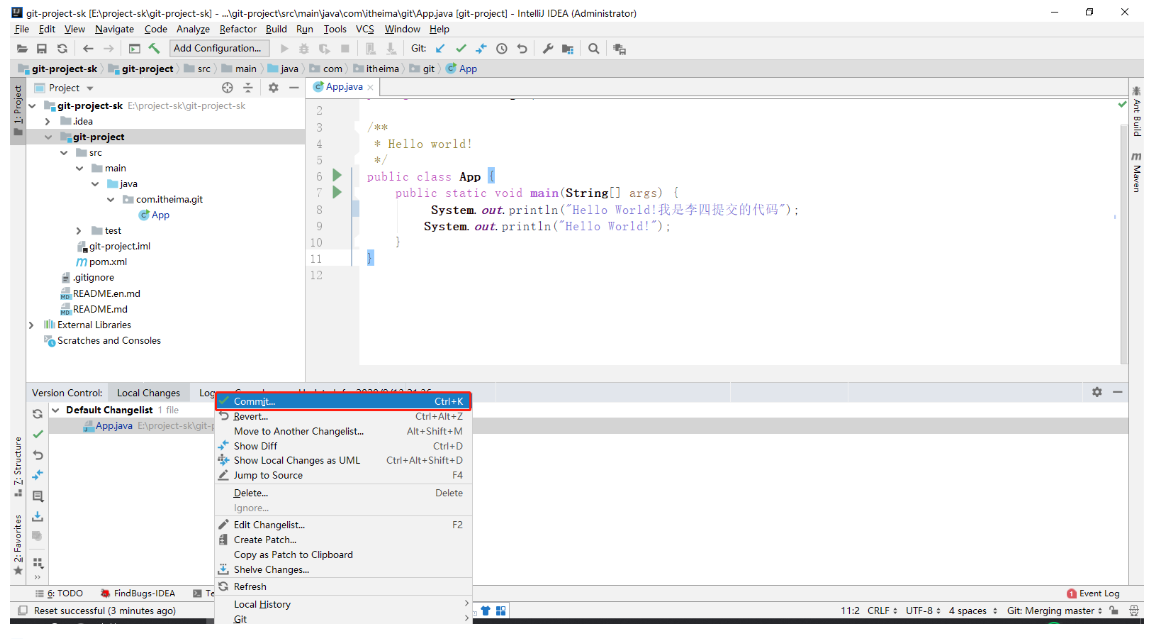Run class App using gutter arrow line 6
Screen dimensions: 1152x639
[337, 176]
